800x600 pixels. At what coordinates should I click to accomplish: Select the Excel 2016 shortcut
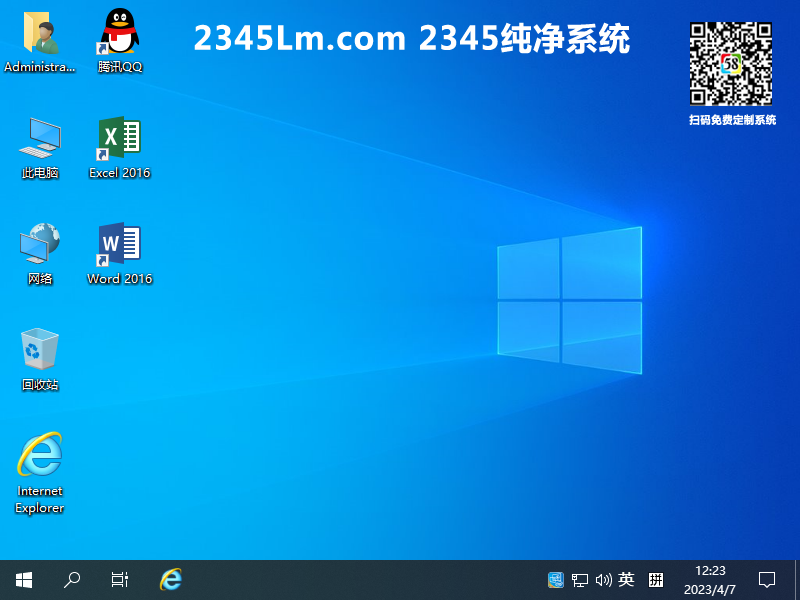[119, 148]
